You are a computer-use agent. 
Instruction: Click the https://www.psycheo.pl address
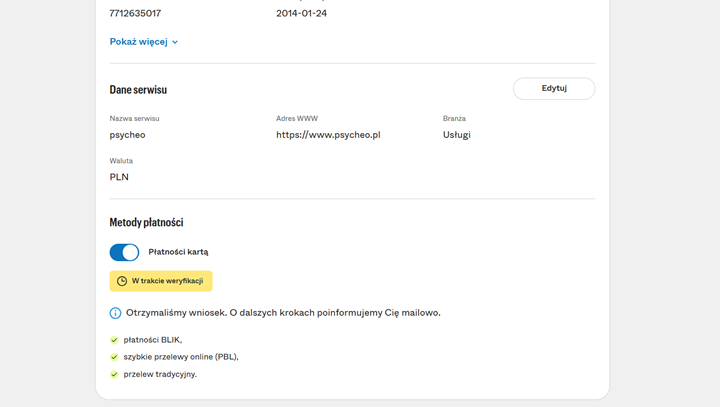[x=328, y=135]
